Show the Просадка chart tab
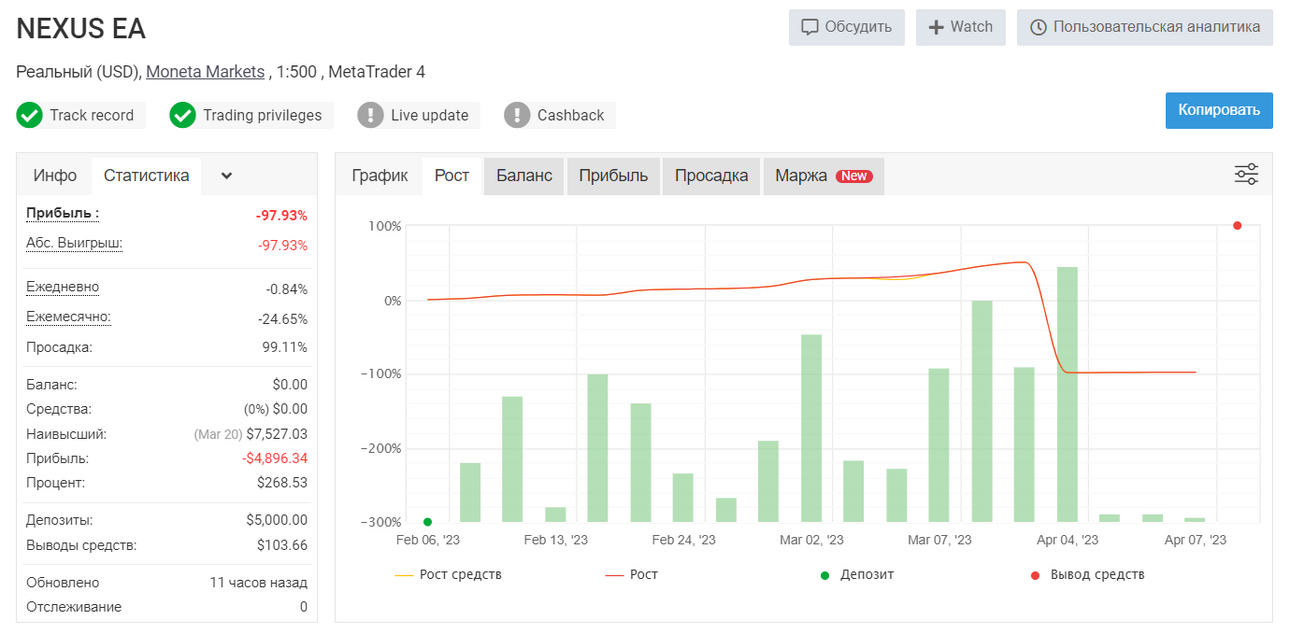The width and height of the screenshot is (1290, 634). [x=711, y=175]
